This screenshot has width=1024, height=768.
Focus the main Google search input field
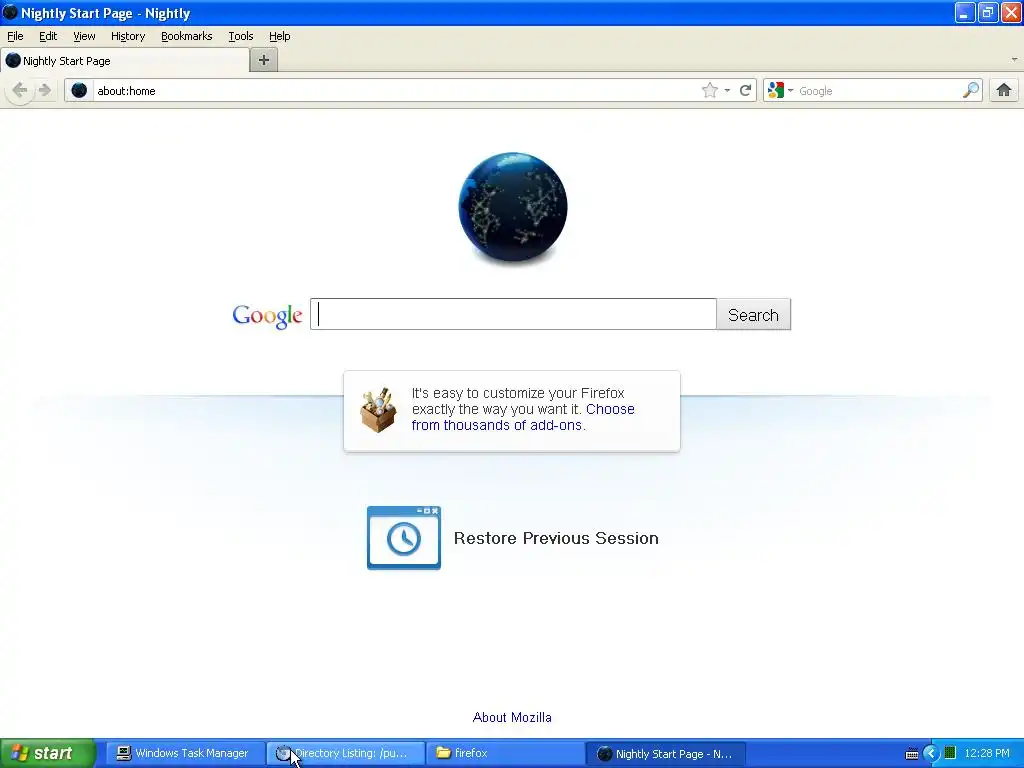[513, 315]
